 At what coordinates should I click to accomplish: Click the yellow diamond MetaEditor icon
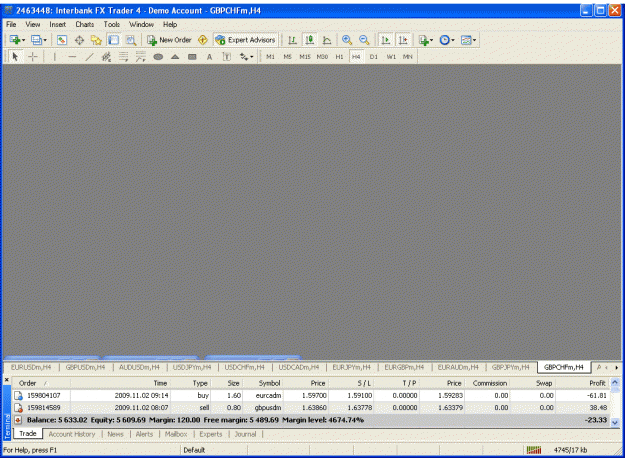click(203, 40)
